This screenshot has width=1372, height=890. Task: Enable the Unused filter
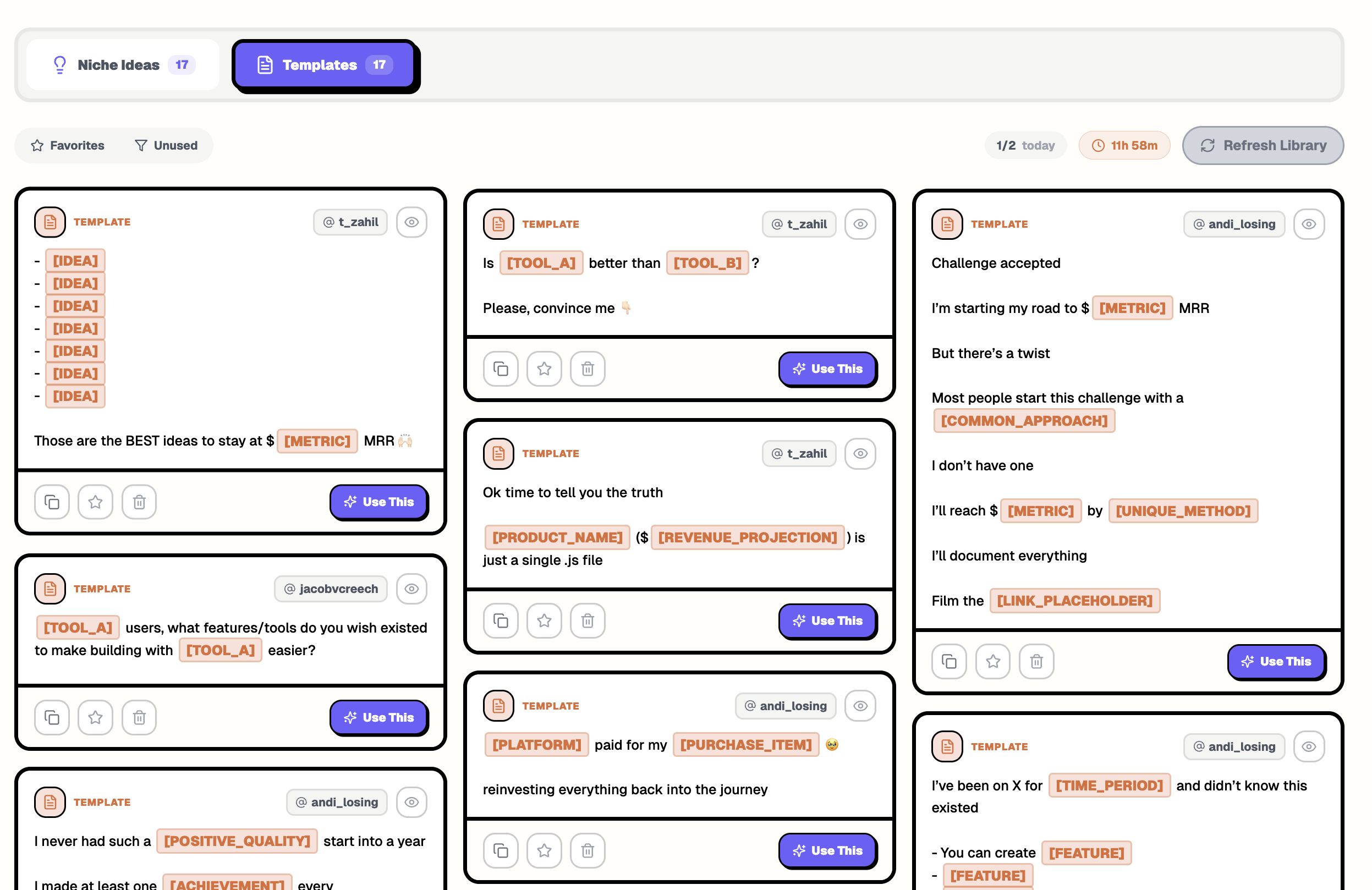pyautogui.click(x=166, y=145)
